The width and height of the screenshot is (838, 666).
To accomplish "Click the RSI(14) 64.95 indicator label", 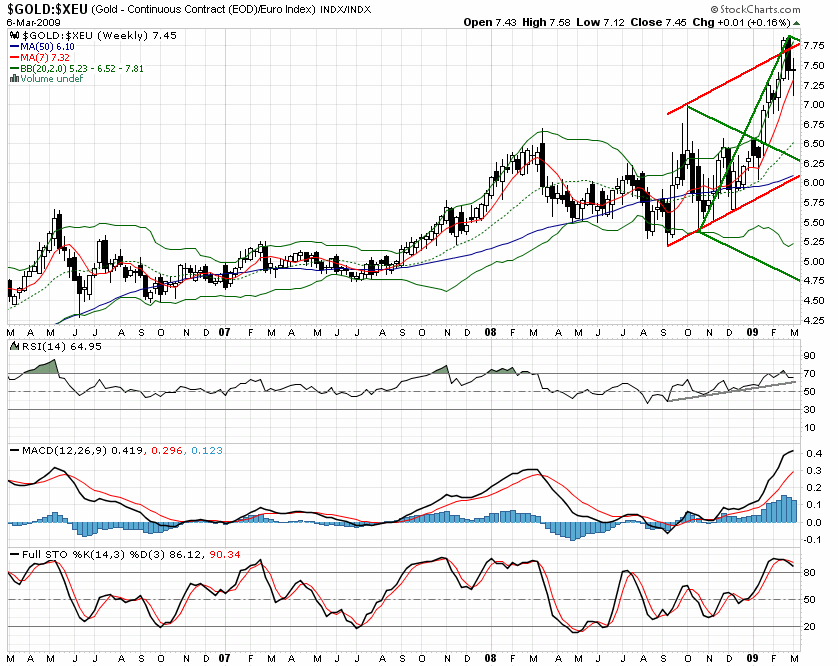I will click(x=60, y=346).
